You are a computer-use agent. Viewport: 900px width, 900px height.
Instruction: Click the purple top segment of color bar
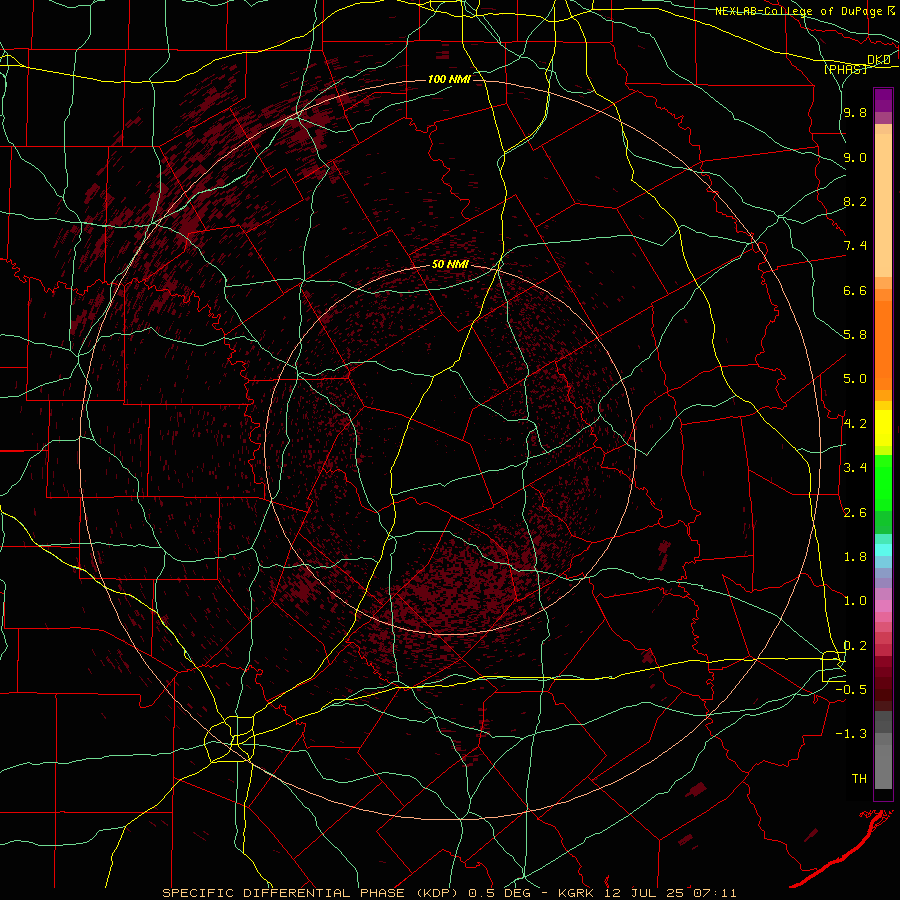click(883, 100)
